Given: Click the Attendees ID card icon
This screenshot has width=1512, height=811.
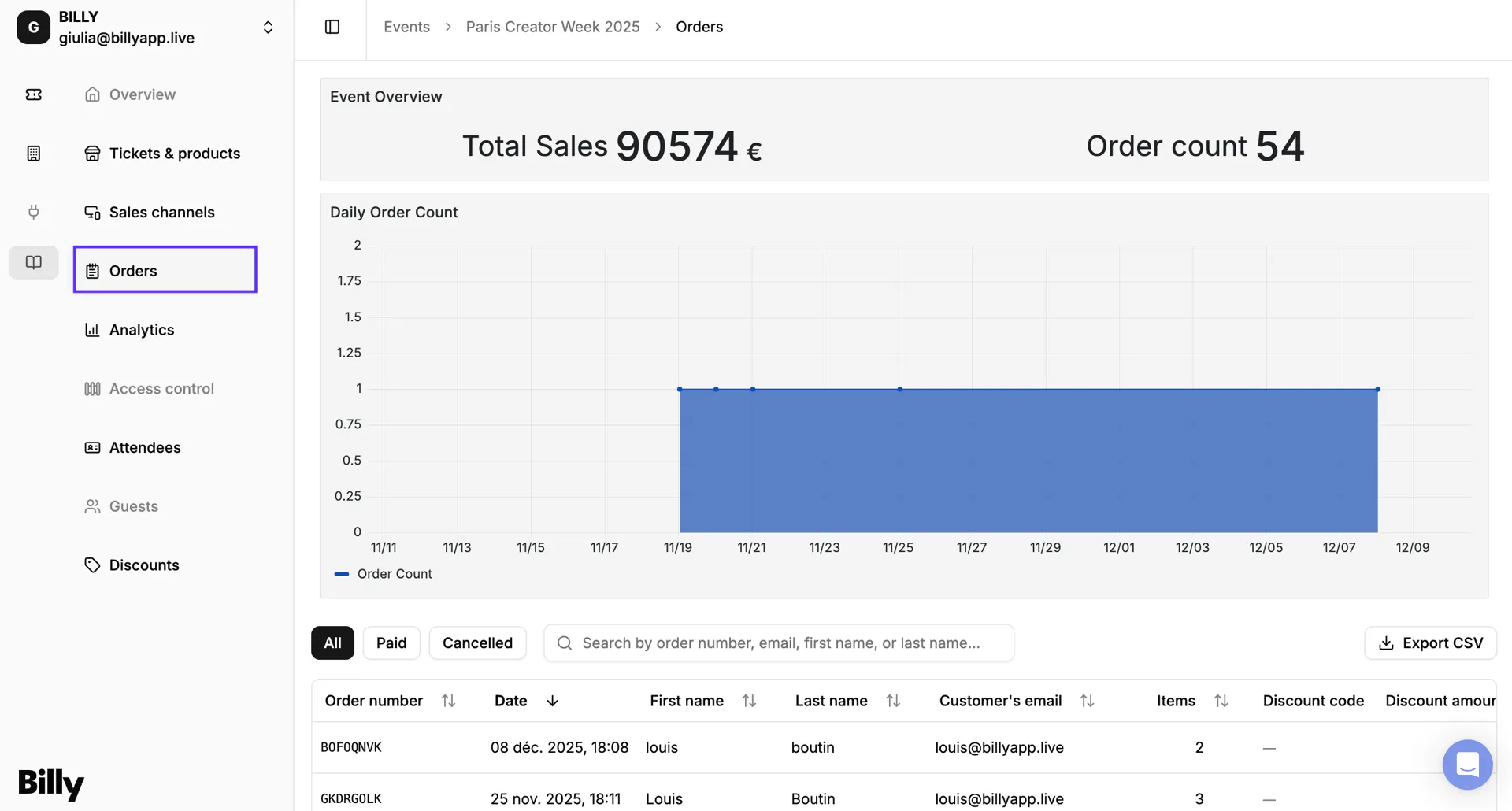Looking at the screenshot, I should pos(92,447).
